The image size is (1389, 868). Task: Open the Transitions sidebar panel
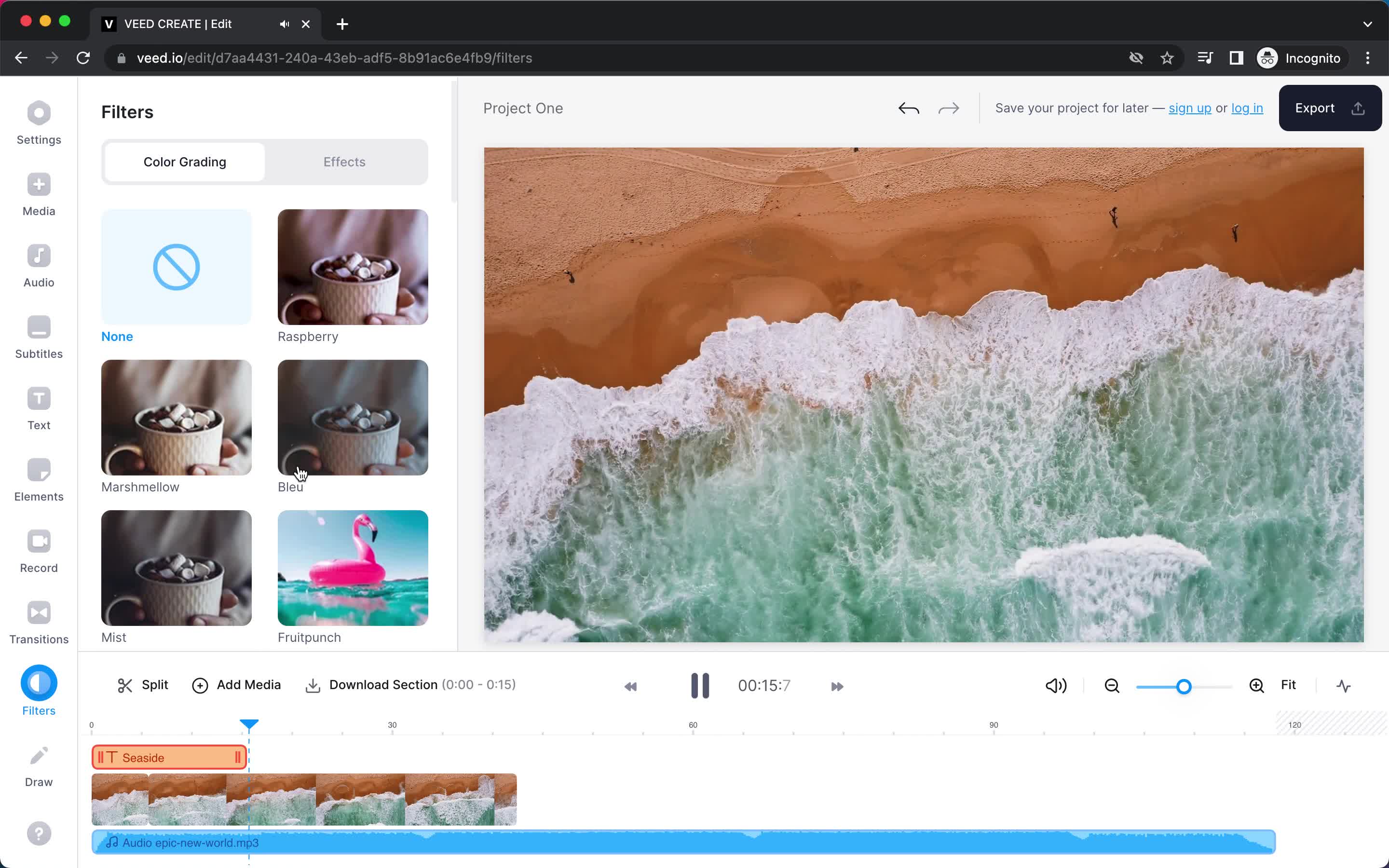point(39,623)
